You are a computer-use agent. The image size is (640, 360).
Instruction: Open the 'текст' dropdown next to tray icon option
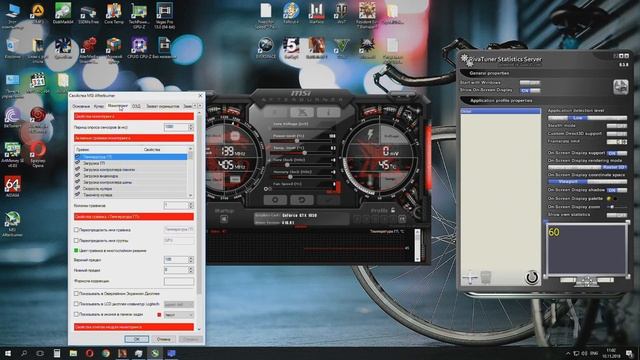click(179, 315)
